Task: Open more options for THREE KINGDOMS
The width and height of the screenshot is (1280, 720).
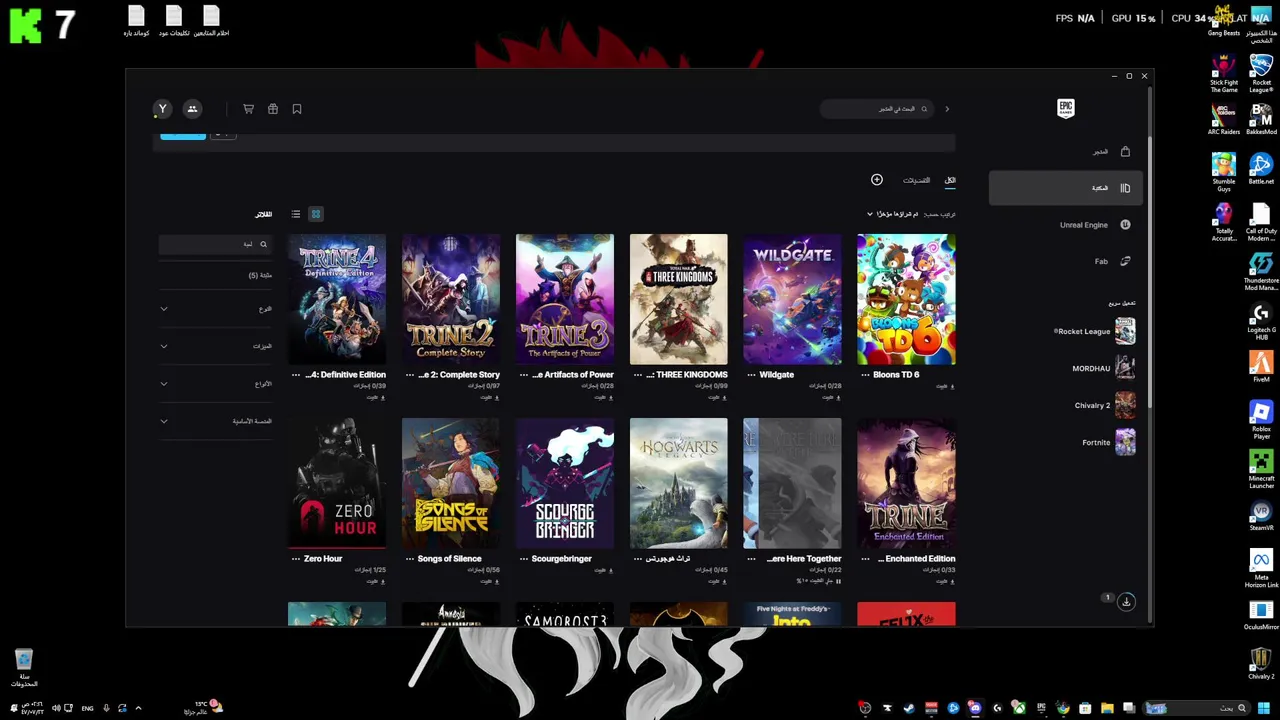Action: [x=638, y=375]
